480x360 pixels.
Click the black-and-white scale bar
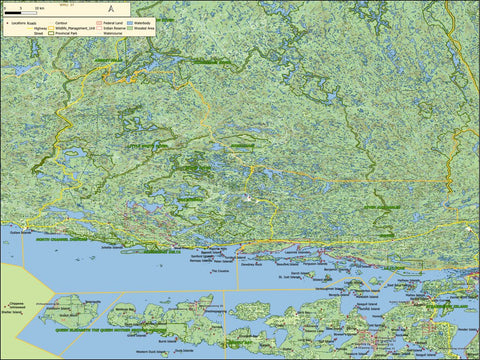pos(21,13)
